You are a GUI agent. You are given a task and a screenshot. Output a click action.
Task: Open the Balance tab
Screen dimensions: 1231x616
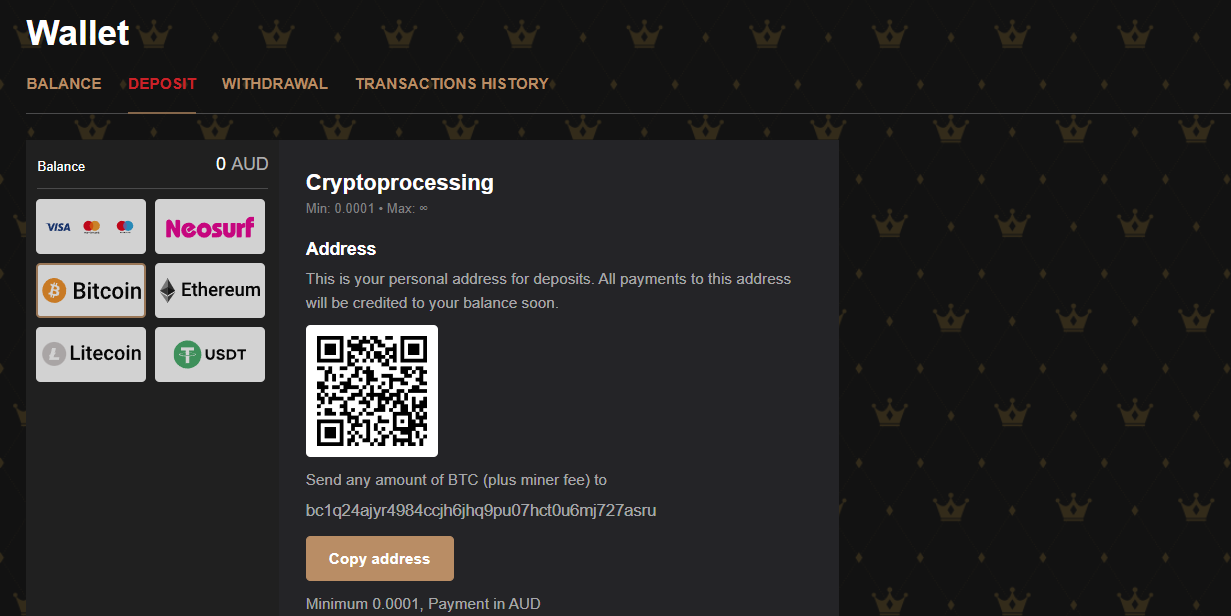(64, 84)
